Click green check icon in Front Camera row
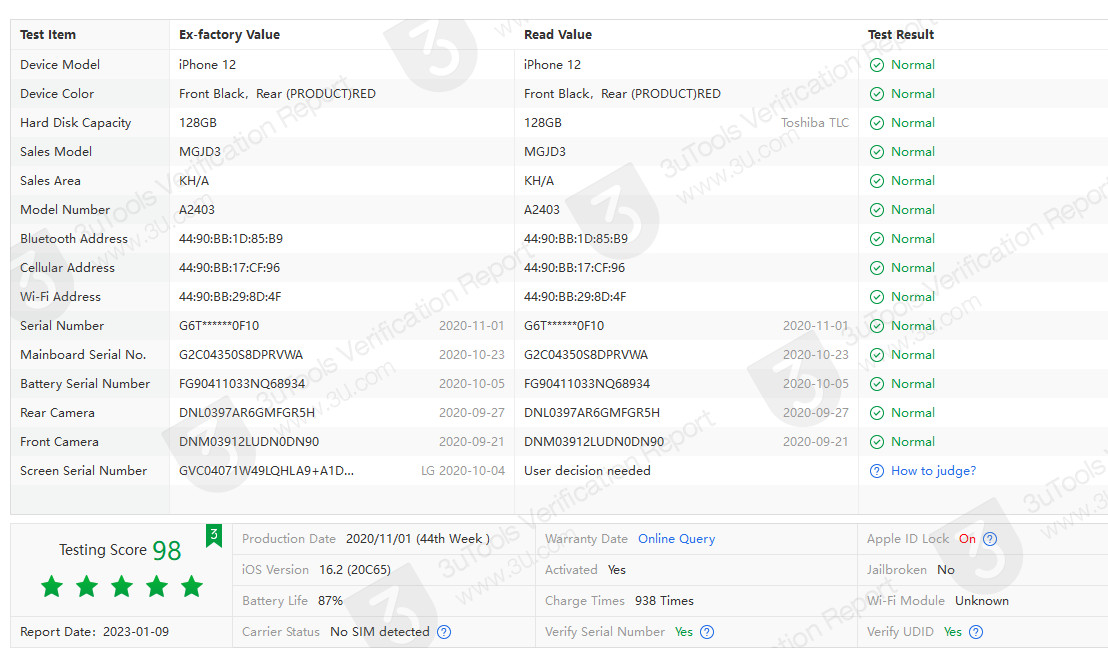 click(877, 442)
